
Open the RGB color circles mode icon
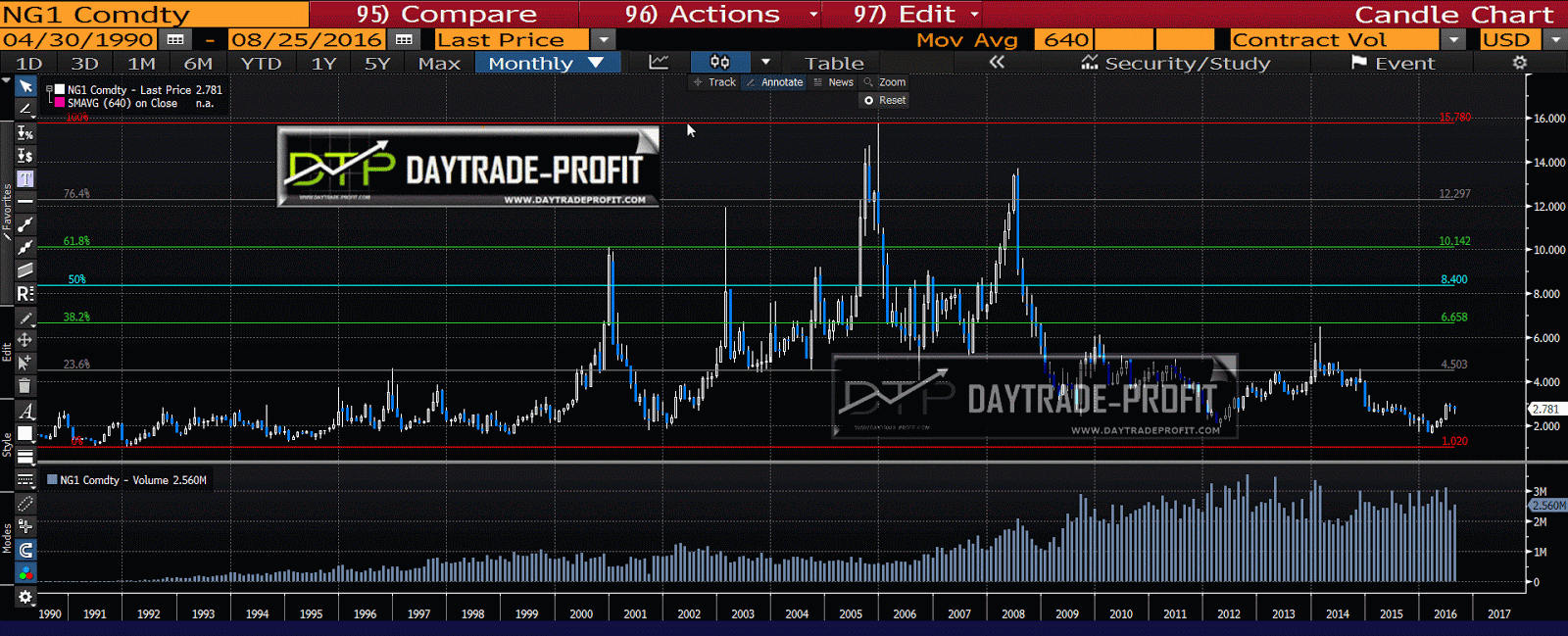click(x=25, y=572)
